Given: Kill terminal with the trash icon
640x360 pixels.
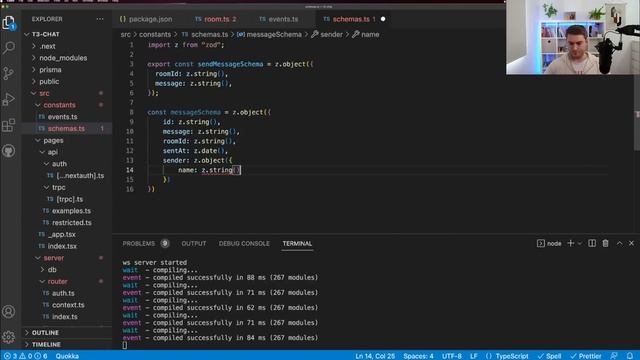Looking at the screenshot, I should (x=605, y=243).
